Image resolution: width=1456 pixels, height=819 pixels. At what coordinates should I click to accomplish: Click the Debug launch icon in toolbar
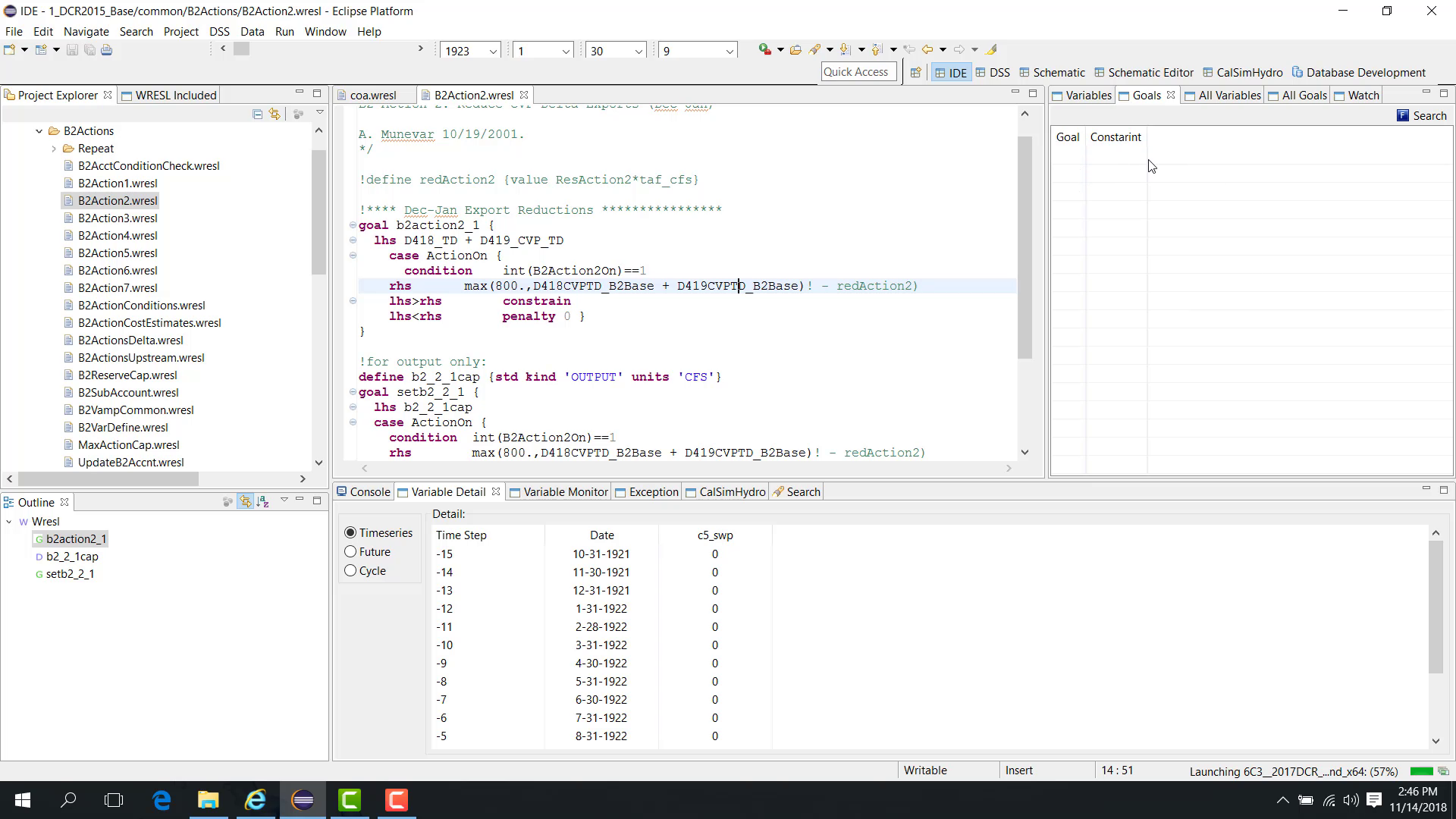(x=764, y=49)
